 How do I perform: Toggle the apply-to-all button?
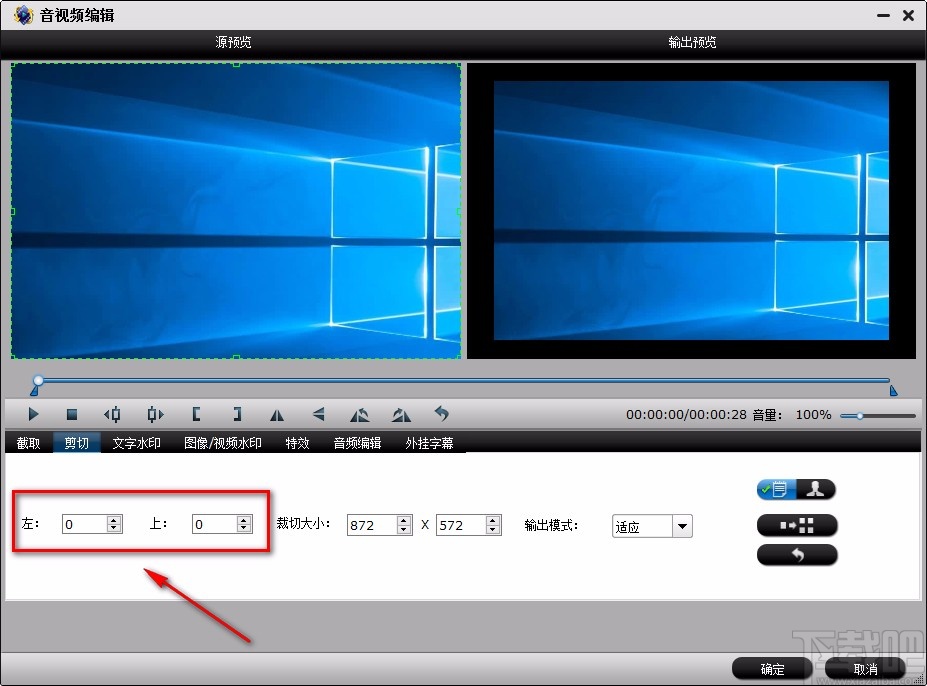click(x=797, y=524)
